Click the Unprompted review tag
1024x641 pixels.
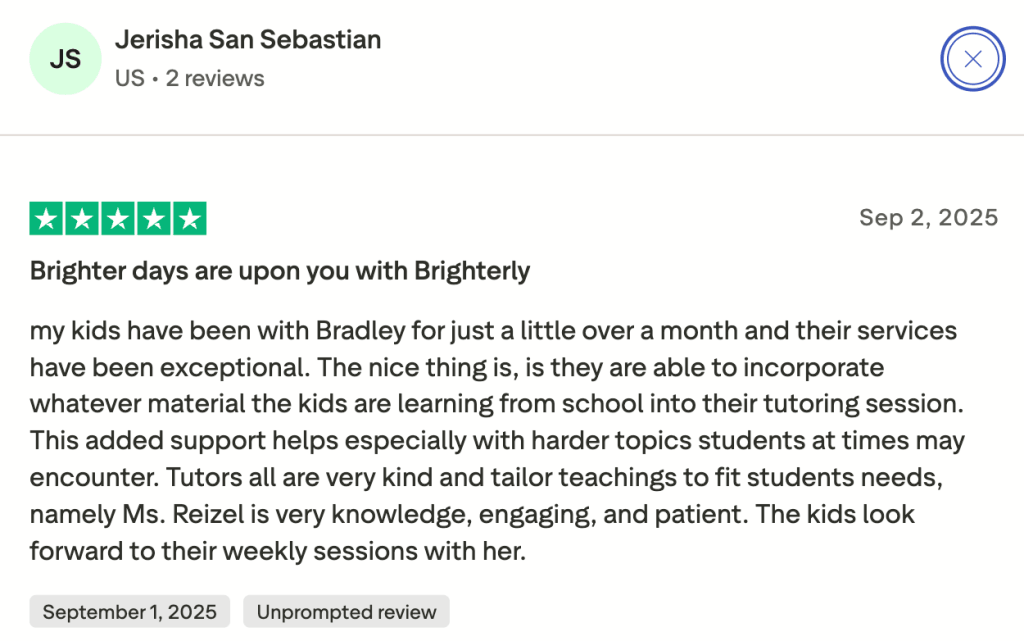[346, 611]
